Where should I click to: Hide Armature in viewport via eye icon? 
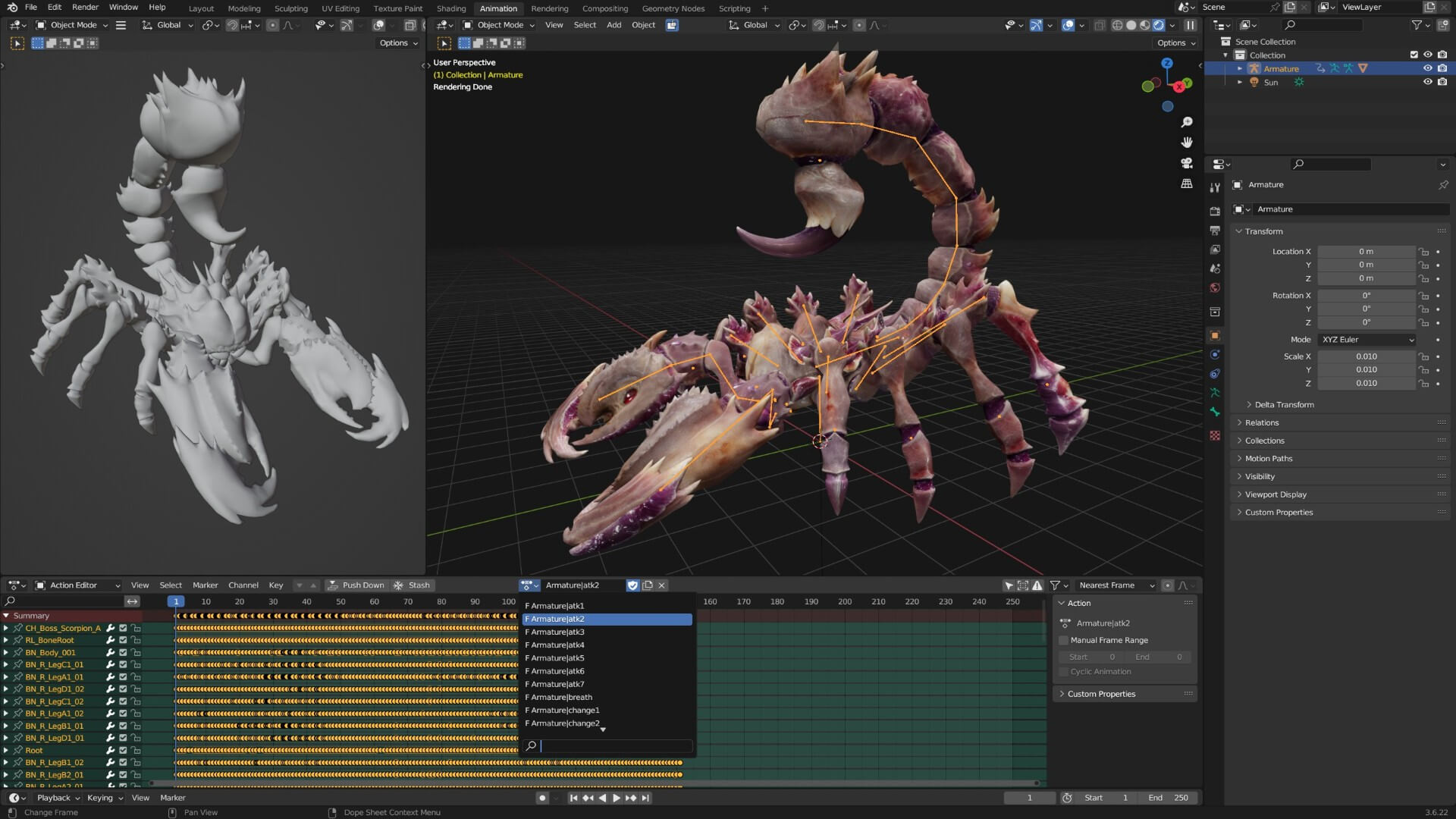pos(1427,69)
